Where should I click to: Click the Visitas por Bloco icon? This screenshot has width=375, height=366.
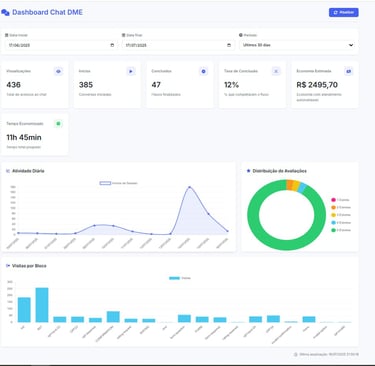[8, 266]
